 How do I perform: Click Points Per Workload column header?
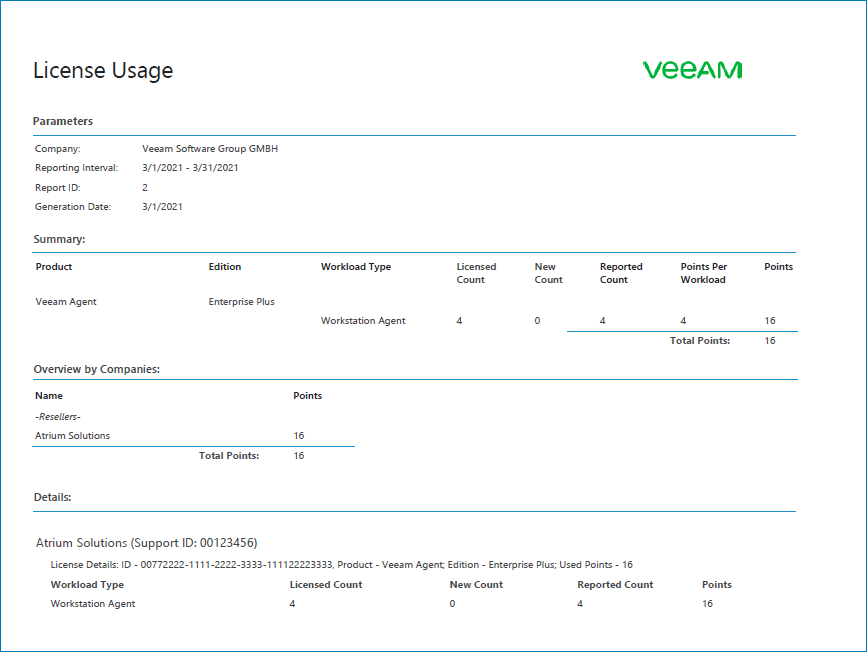pyautogui.click(x=703, y=273)
